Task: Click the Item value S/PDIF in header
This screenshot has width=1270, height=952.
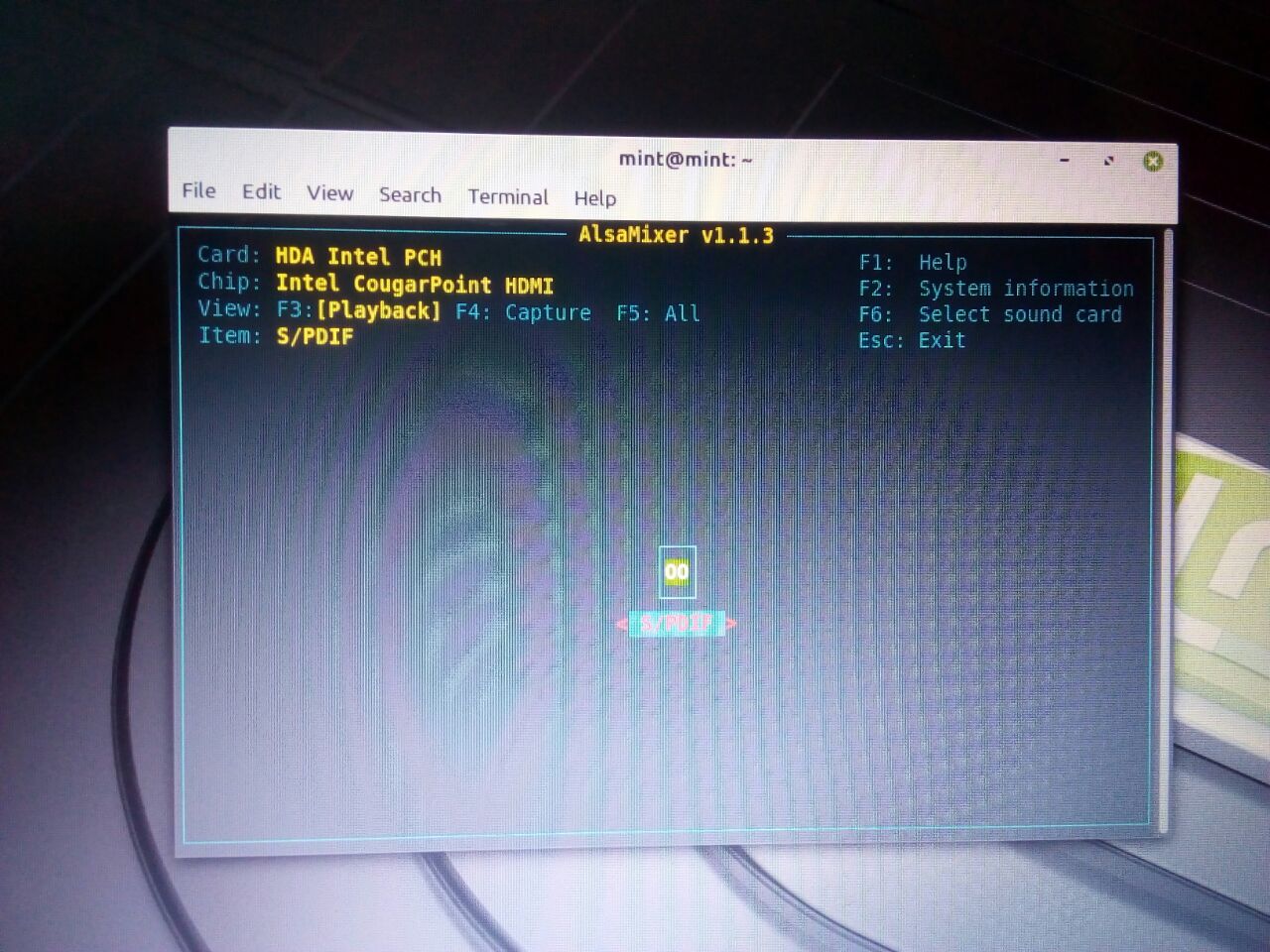Action: (x=316, y=337)
